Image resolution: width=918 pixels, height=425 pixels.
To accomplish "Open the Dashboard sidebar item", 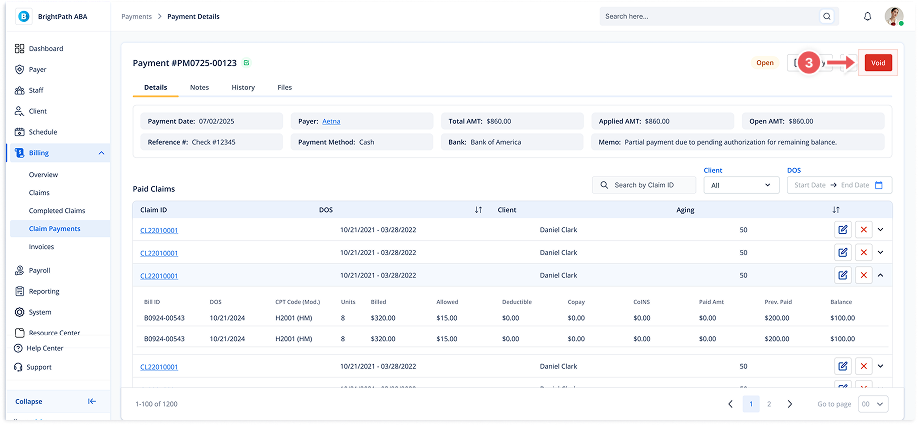I will coord(45,49).
